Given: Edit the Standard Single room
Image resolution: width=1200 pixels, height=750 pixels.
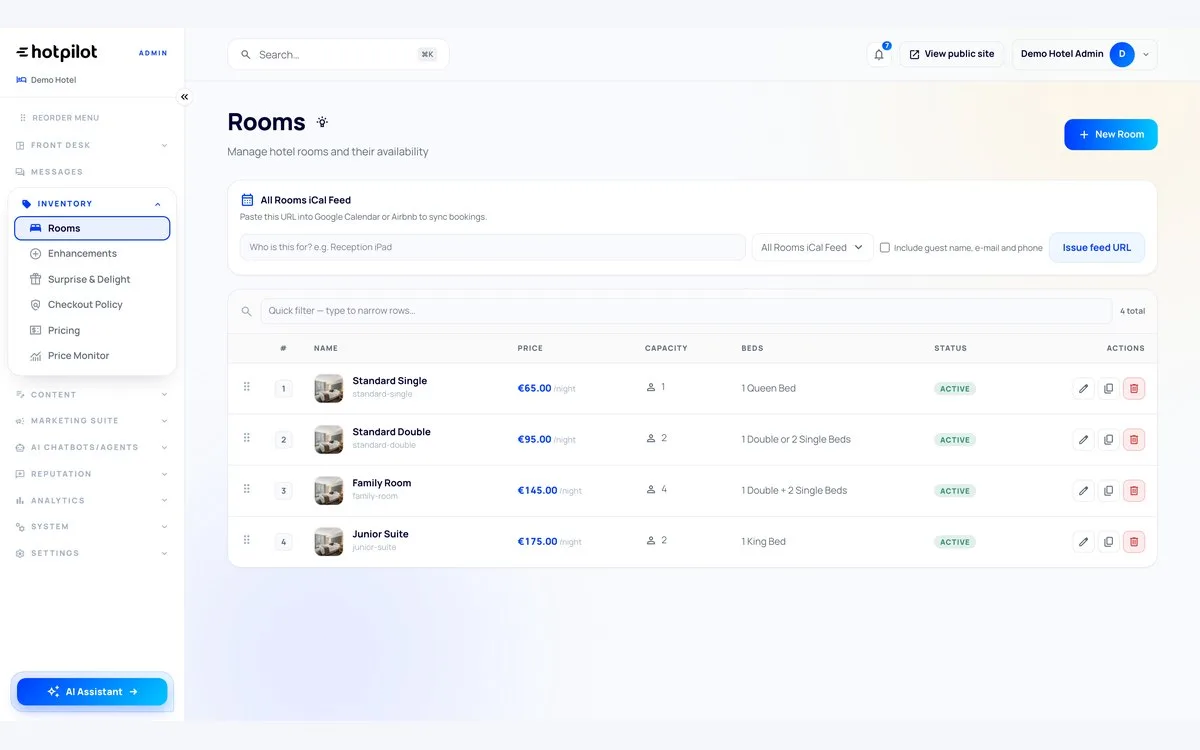Looking at the screenshot, I should click(x=1083, y=388).
